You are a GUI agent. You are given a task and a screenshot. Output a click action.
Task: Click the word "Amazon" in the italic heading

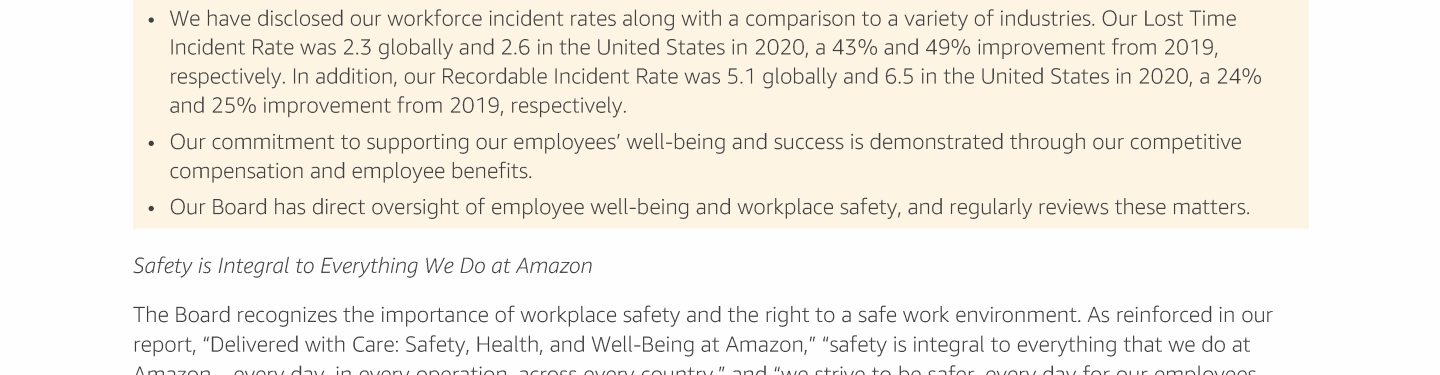pyautogui.click(x=554, y=266)
